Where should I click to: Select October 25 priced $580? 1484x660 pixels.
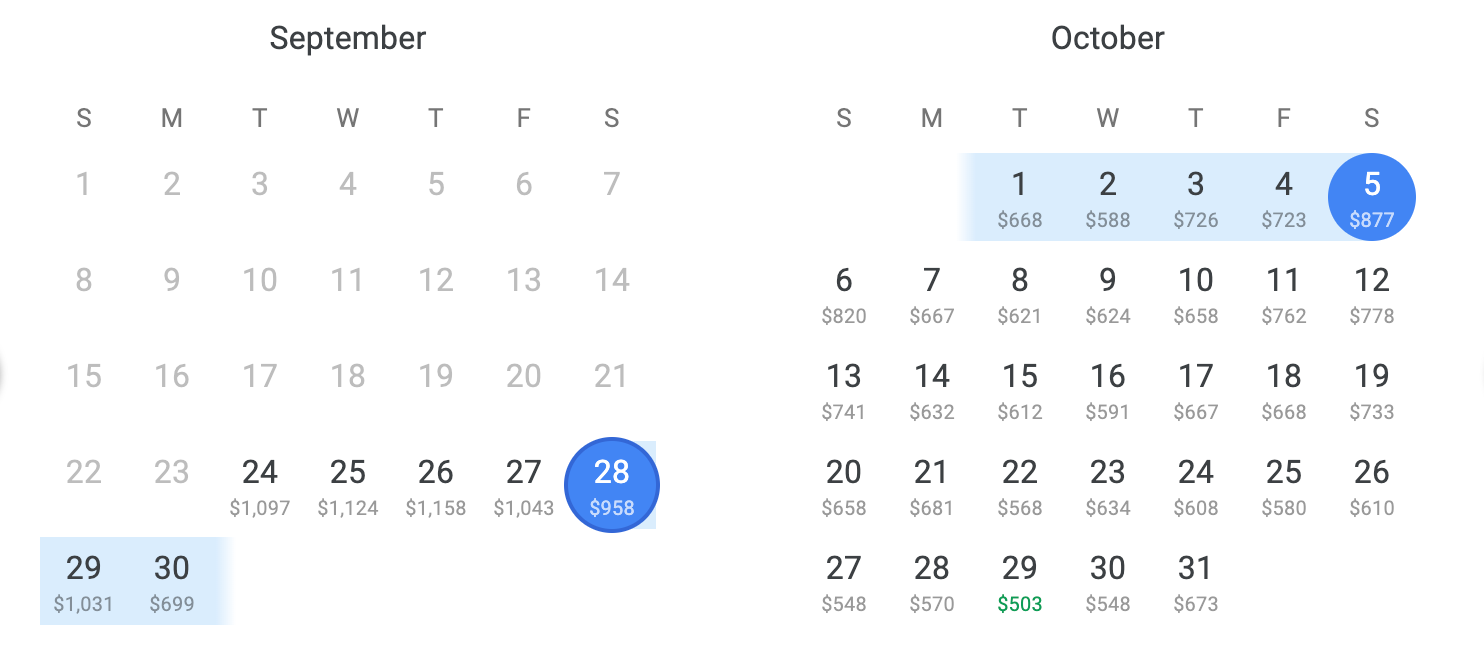pyautogui.click(x=1284, y=485)
